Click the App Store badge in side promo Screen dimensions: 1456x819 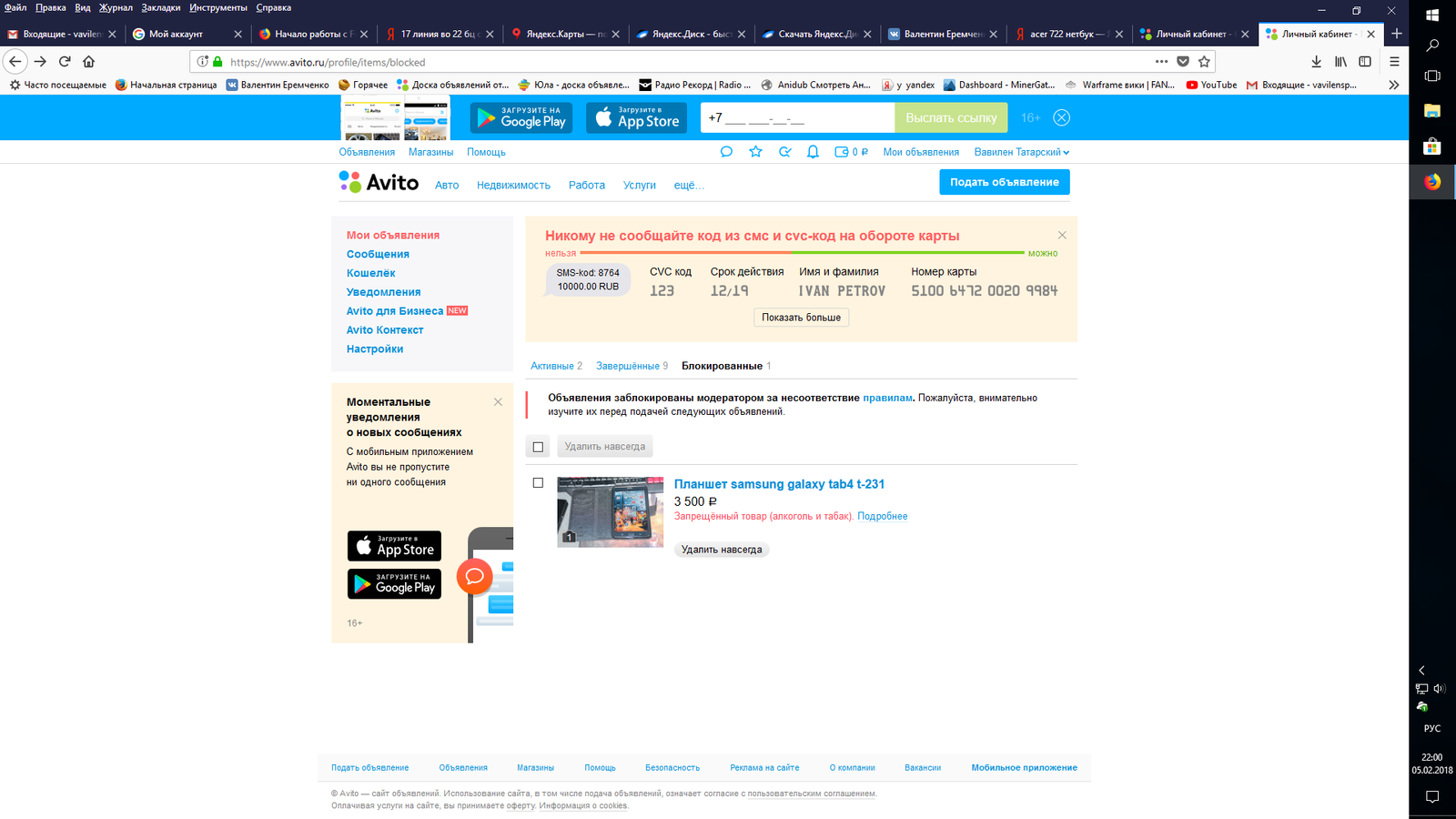[394, 546]
